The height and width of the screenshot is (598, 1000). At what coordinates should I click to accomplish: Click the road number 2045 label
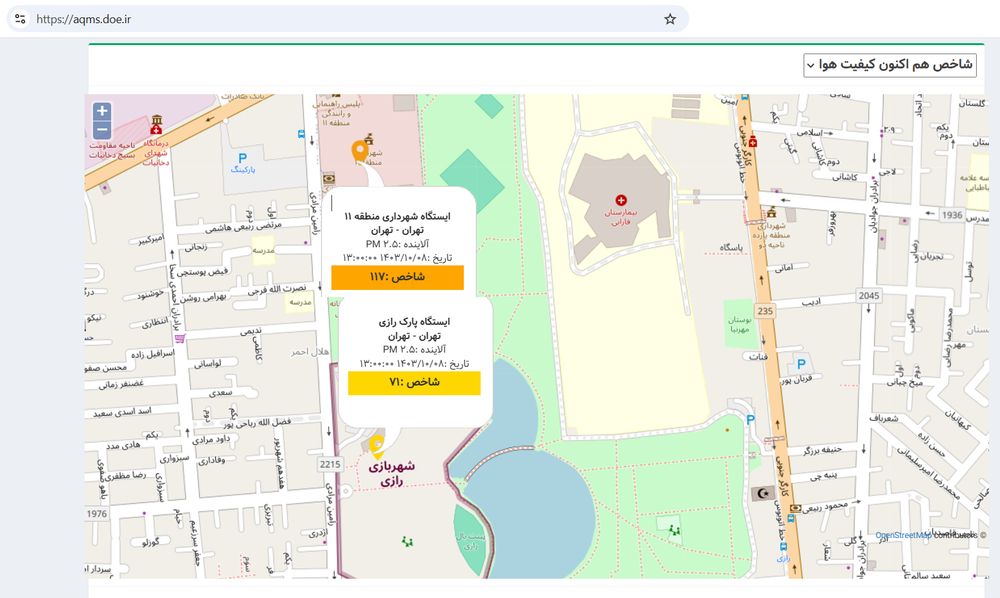pos(869,295)
